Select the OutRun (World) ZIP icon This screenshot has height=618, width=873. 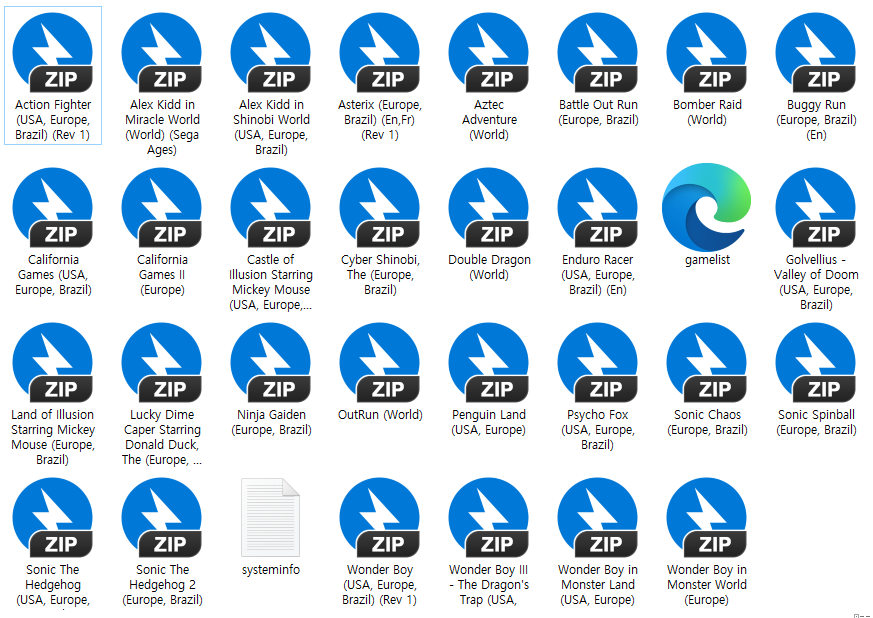pos(380,363)
